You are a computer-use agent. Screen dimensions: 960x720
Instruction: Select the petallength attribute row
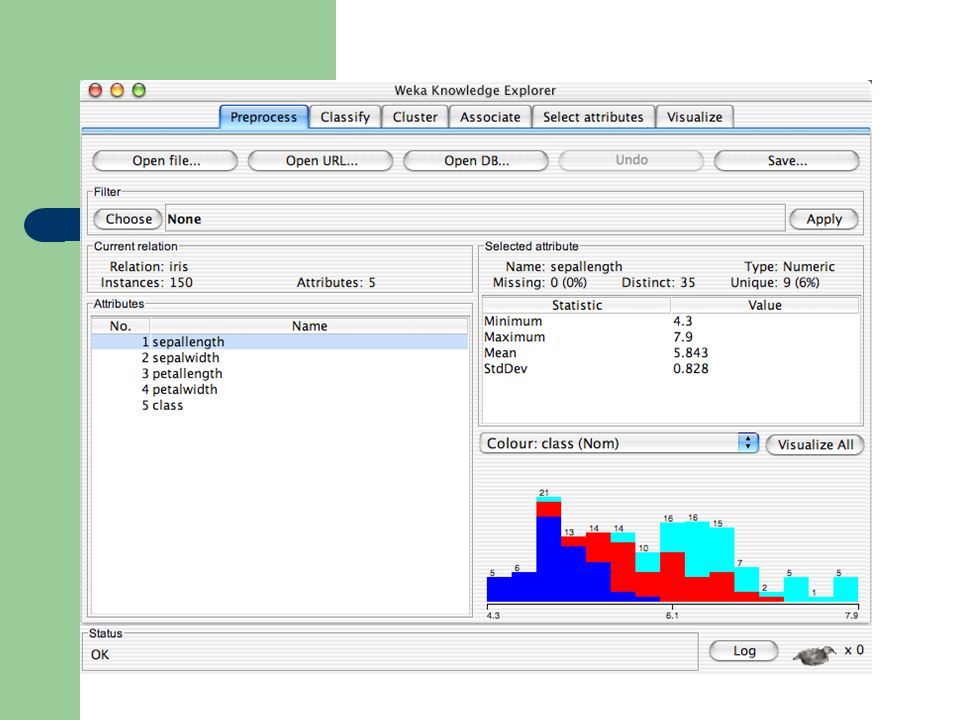coord(279,373)
